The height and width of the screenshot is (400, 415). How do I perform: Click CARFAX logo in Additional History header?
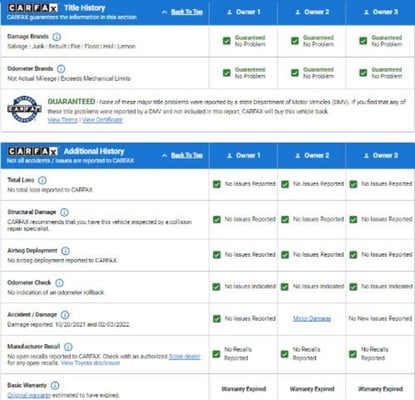pos(33,151)
